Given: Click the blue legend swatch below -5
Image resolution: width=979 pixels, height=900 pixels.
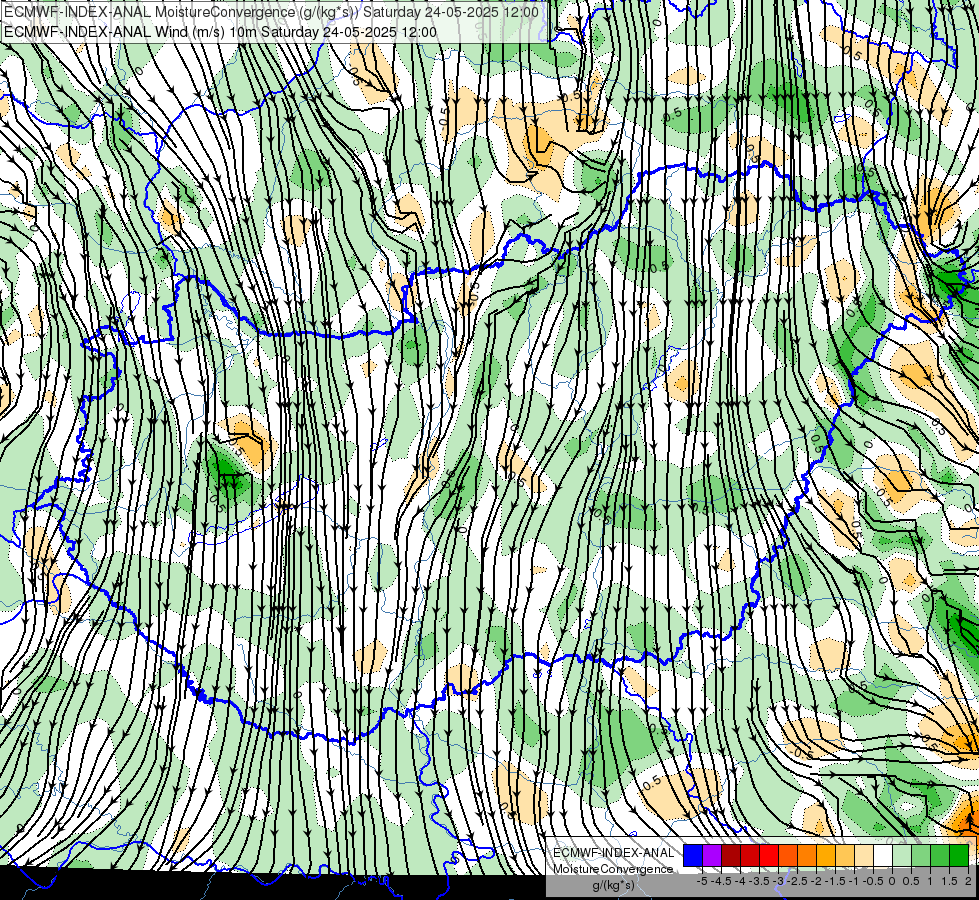Looking at the screenshot, I should click(693, 855).
